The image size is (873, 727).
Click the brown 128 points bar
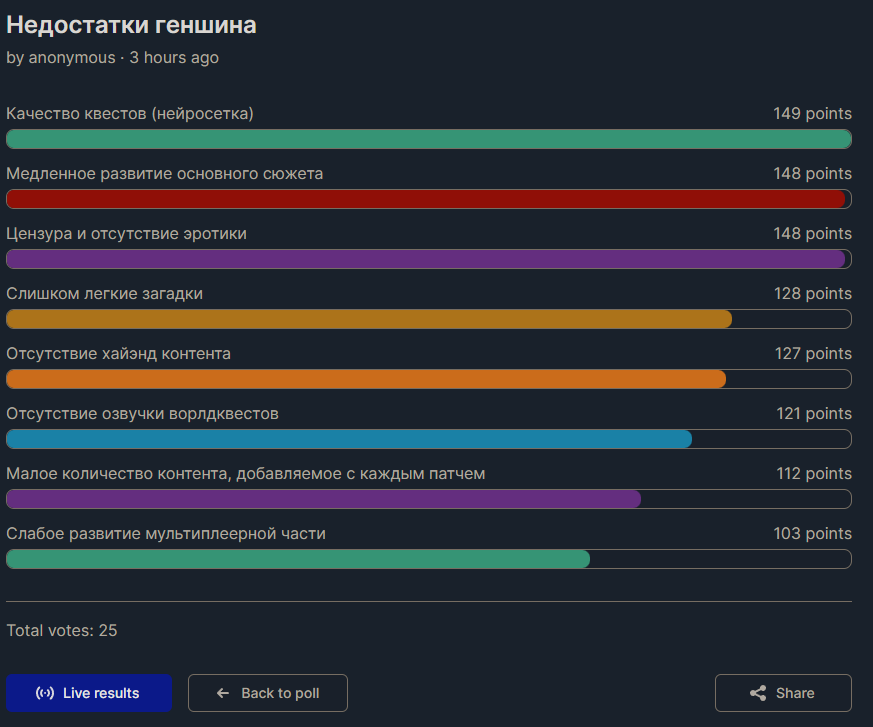tap(429, 320)
